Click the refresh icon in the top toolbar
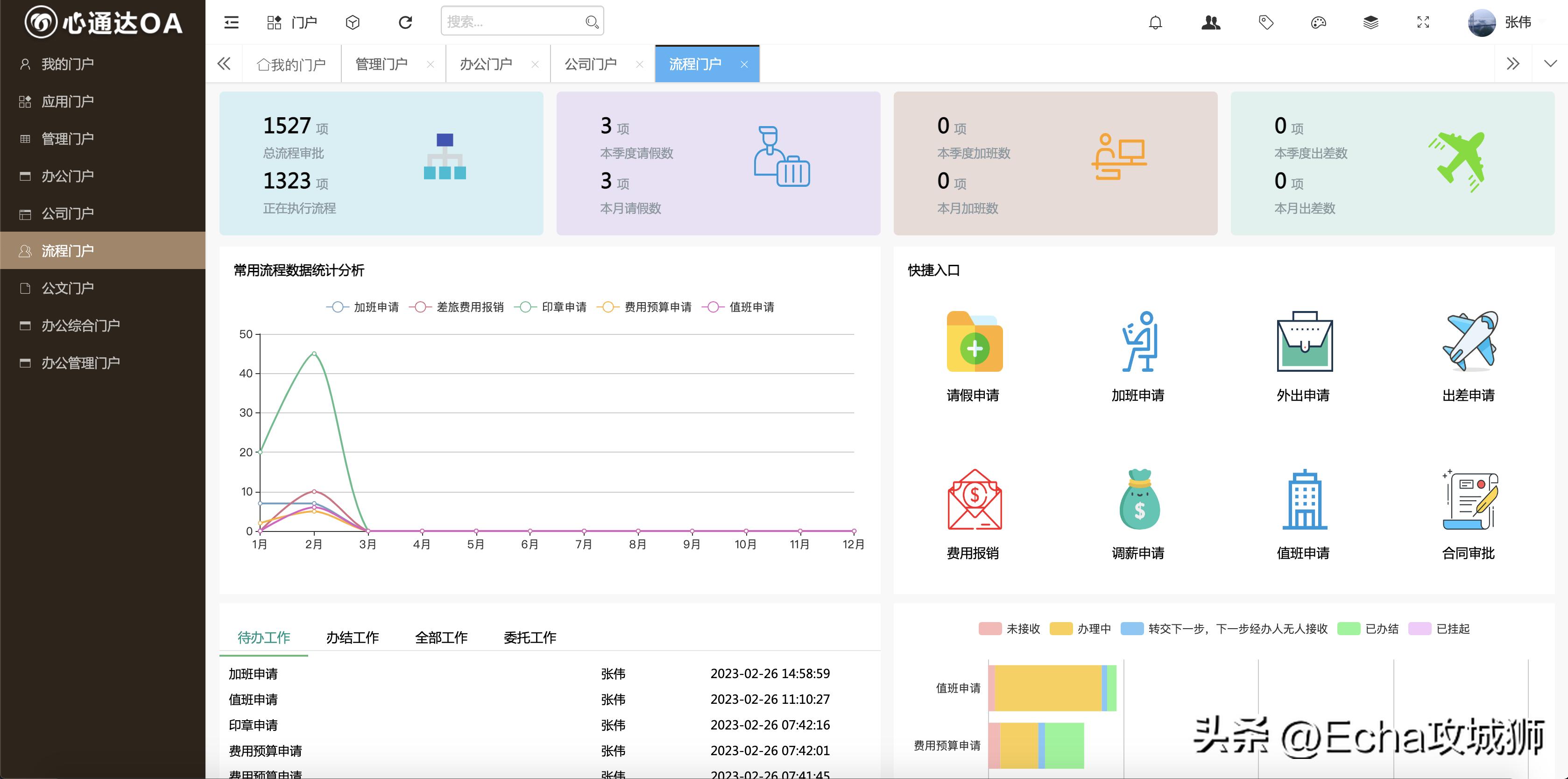The height and width of the screenshot is (779, 1568). pyautogui.click(x=405, y=22)
